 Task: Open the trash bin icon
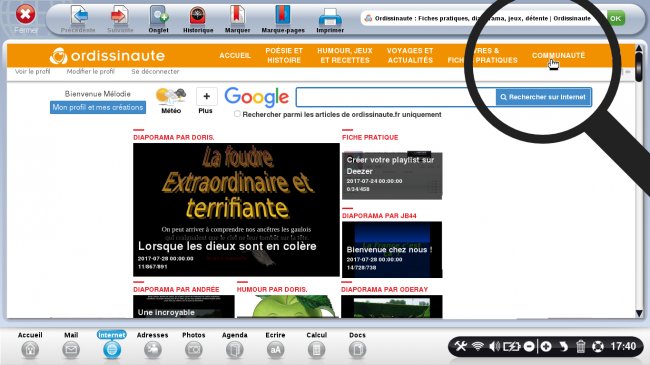coord(580,346)
